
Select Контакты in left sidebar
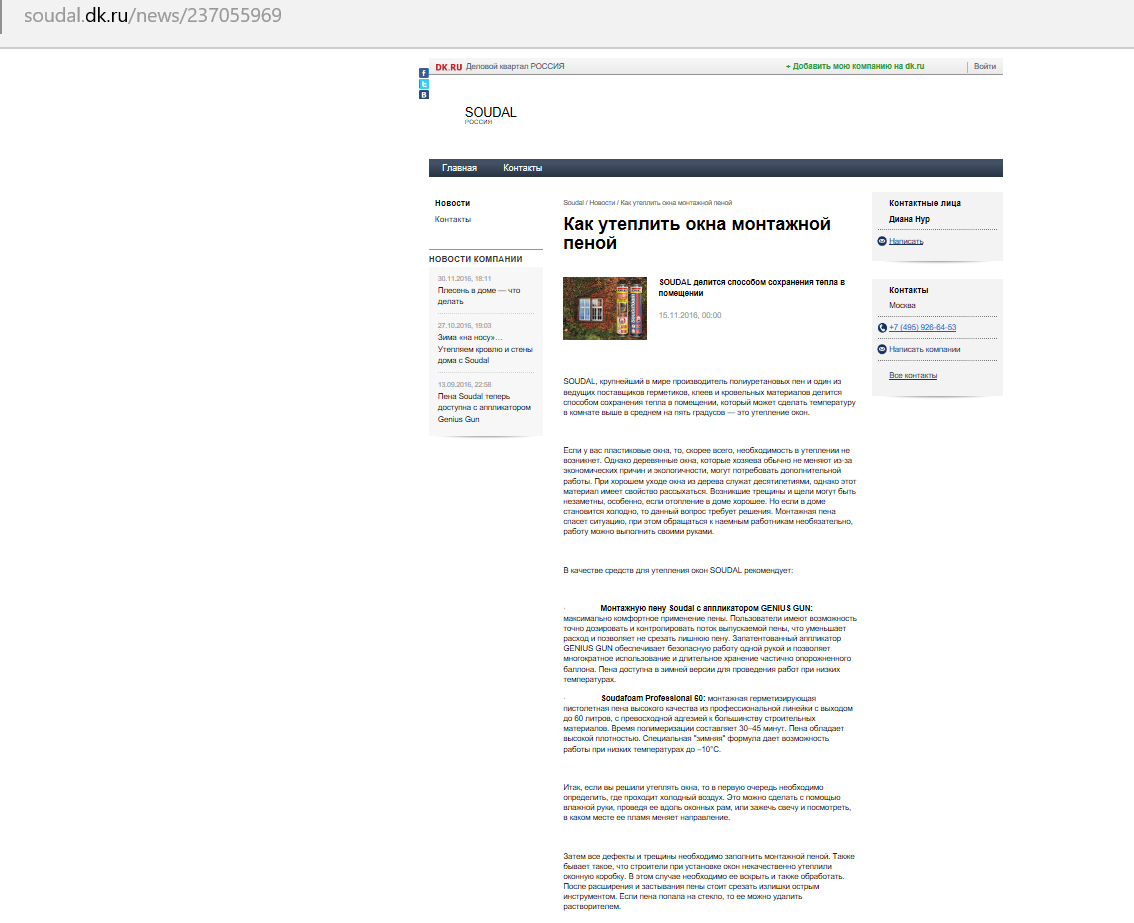tap(453, 219)
